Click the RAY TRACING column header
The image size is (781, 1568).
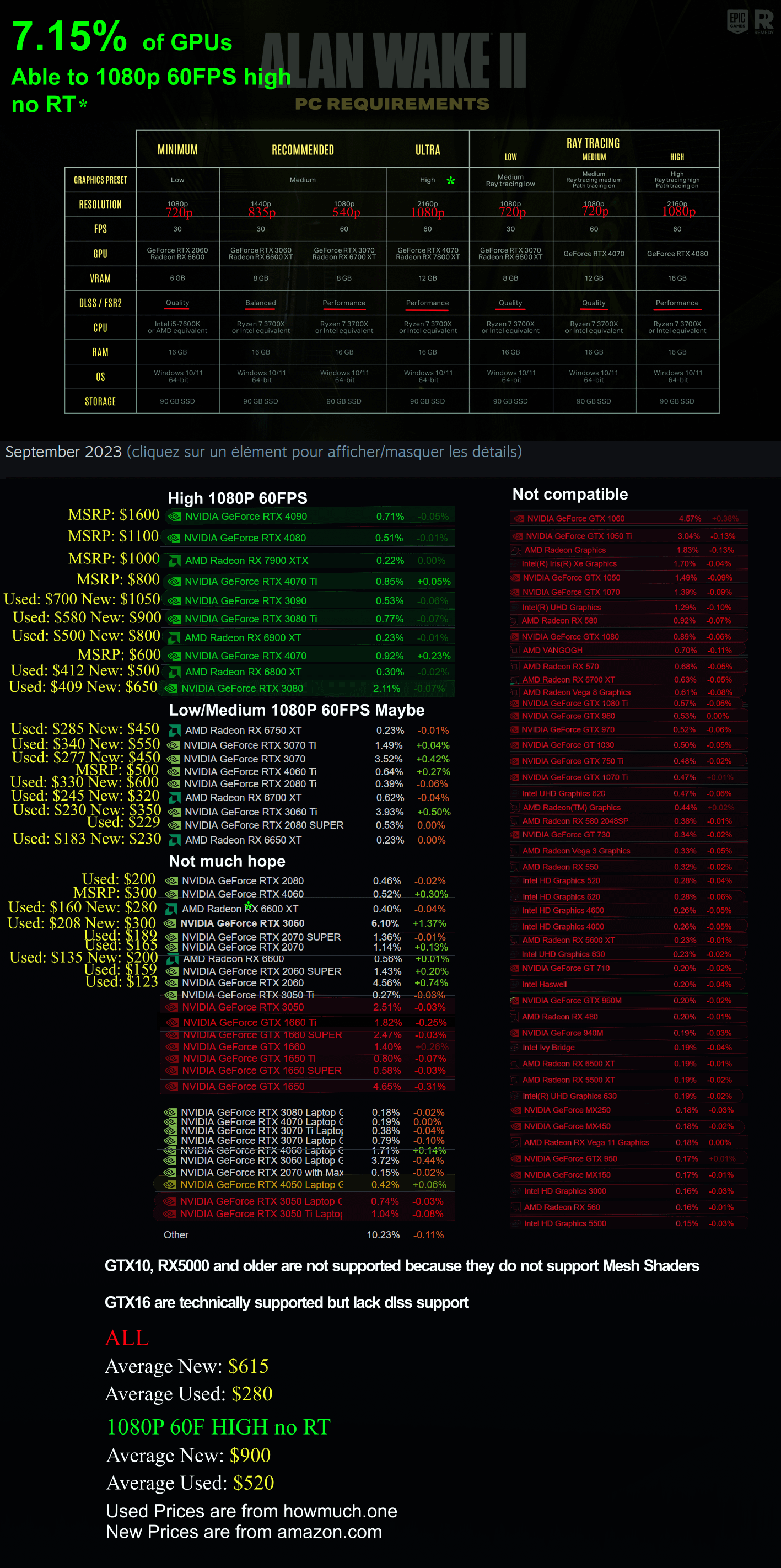594,144
